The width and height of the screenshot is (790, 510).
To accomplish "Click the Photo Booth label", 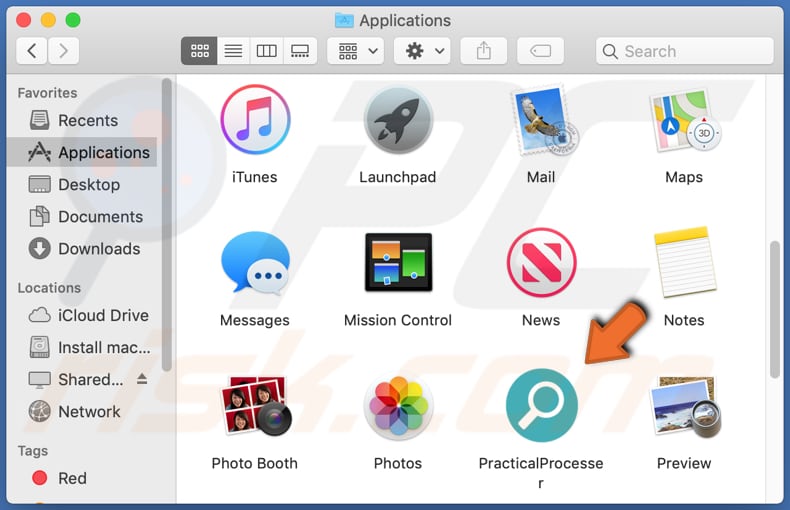I will (x=254, y=464).
